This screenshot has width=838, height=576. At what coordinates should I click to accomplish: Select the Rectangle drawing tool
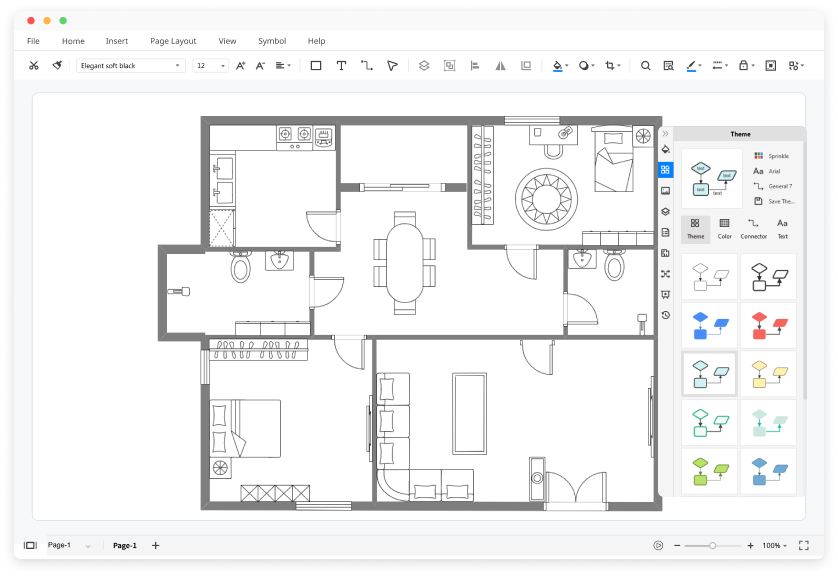click(x=314, y=65)
